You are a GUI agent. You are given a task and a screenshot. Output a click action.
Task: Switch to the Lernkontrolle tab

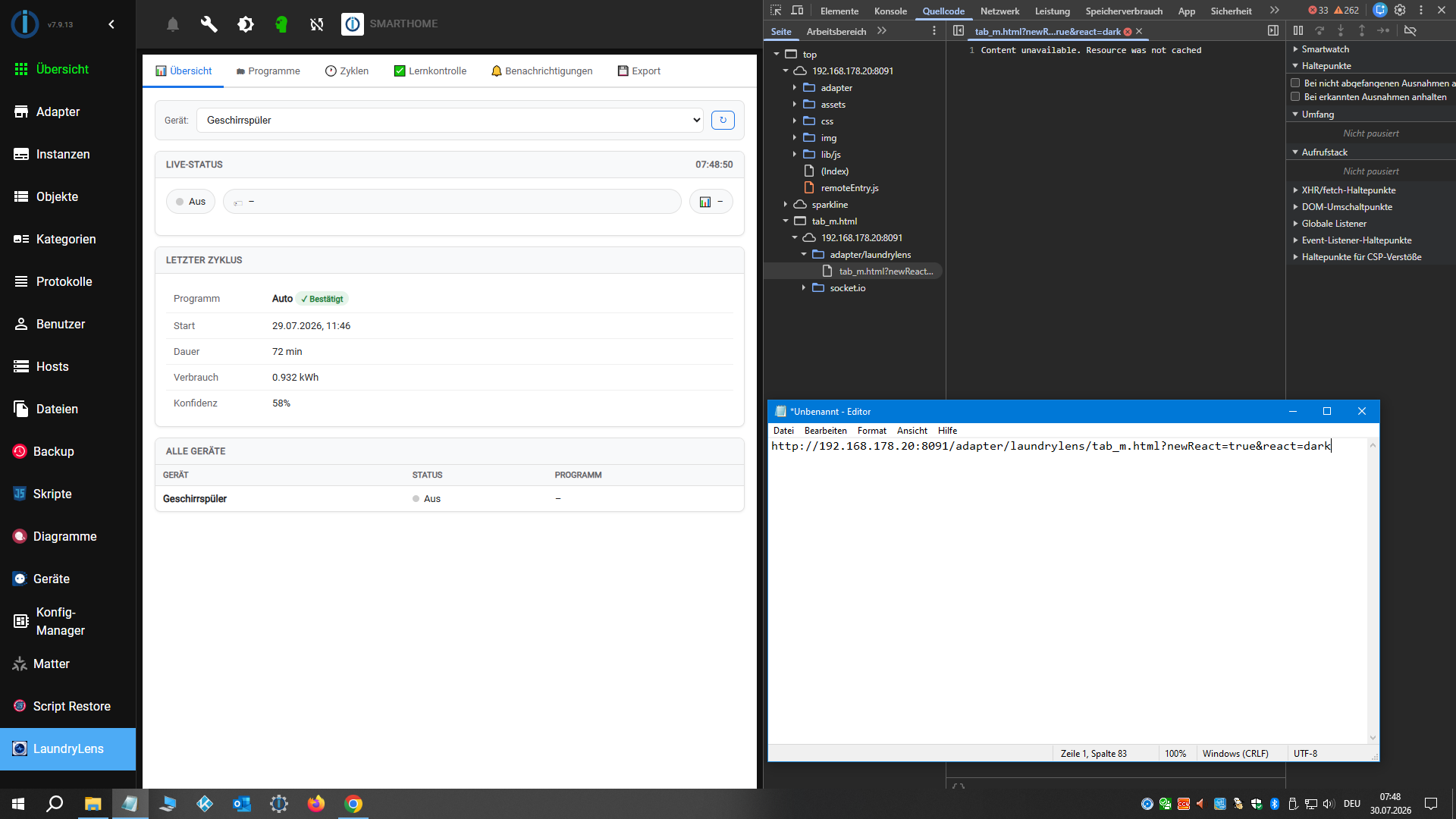430,71
